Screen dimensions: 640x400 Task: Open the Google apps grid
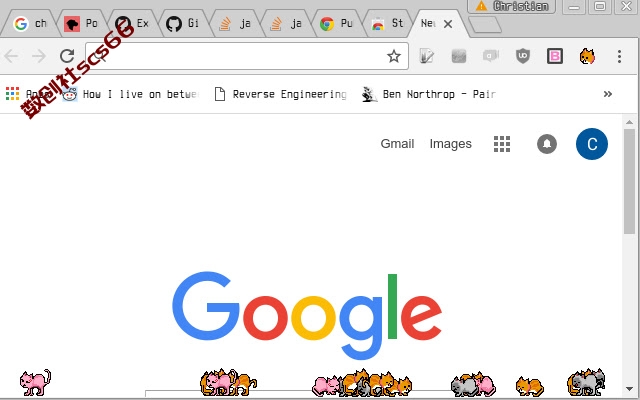[x=502, y=144]
